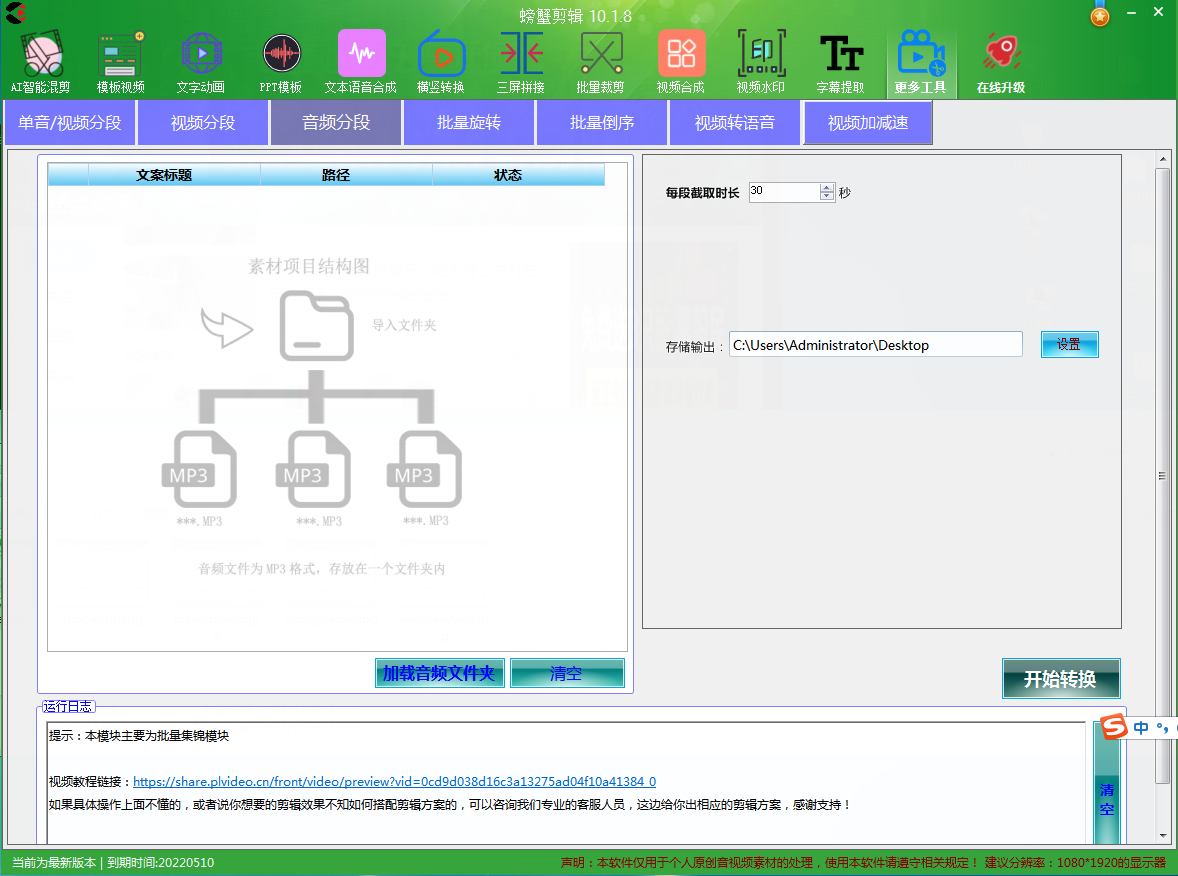This screenshot has height=876, width=1178.
Task: Click the 提示：本模块主要为批量集锦模块 log line
Action: (139, 736)
